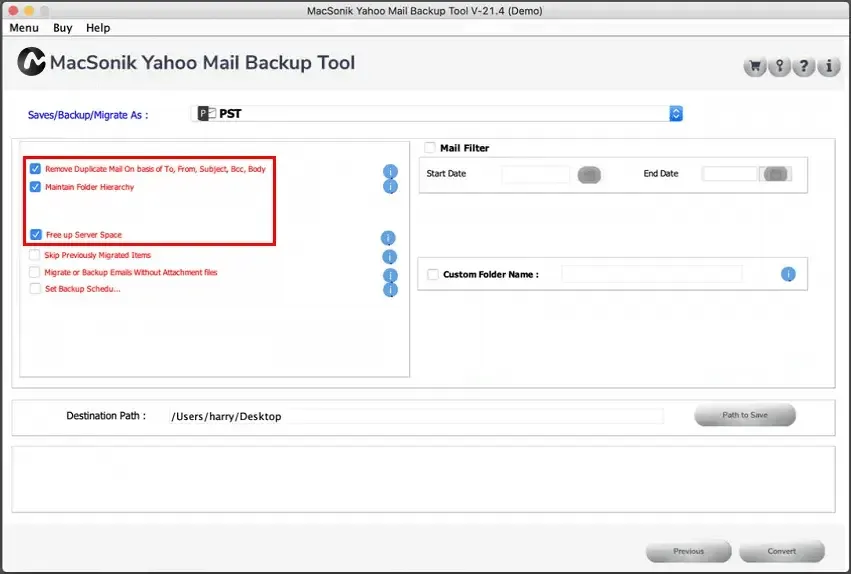Show info for Skip Previously Migrated Items
Screen dimensions: 851x574
click(x=389, y=257)
